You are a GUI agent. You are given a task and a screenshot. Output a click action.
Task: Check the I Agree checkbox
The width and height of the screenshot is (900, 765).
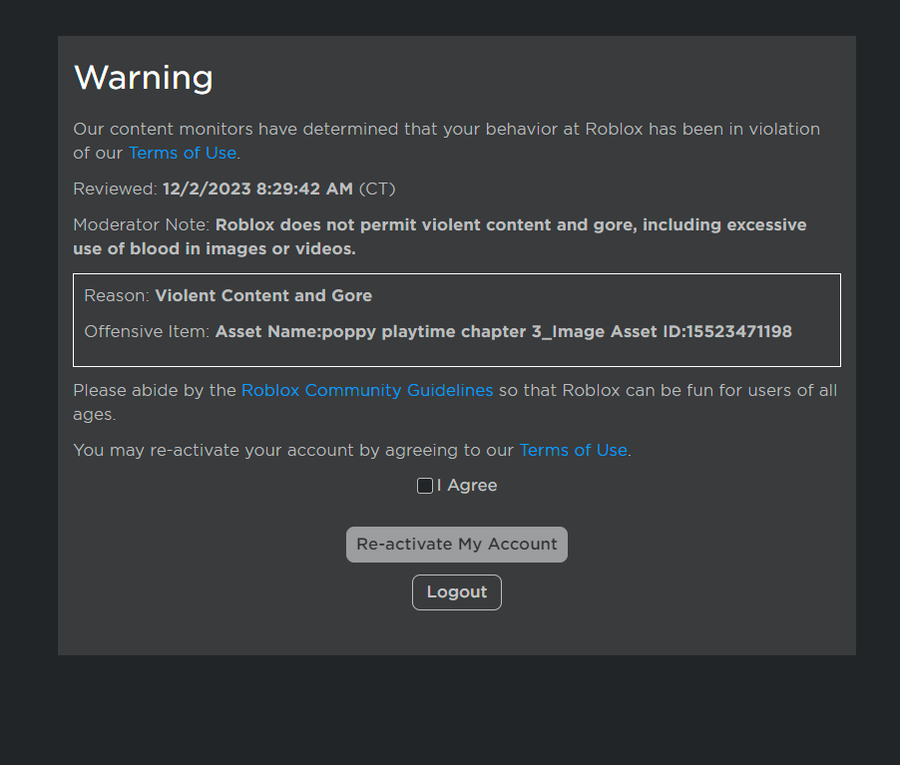click(x=425, y=486)
